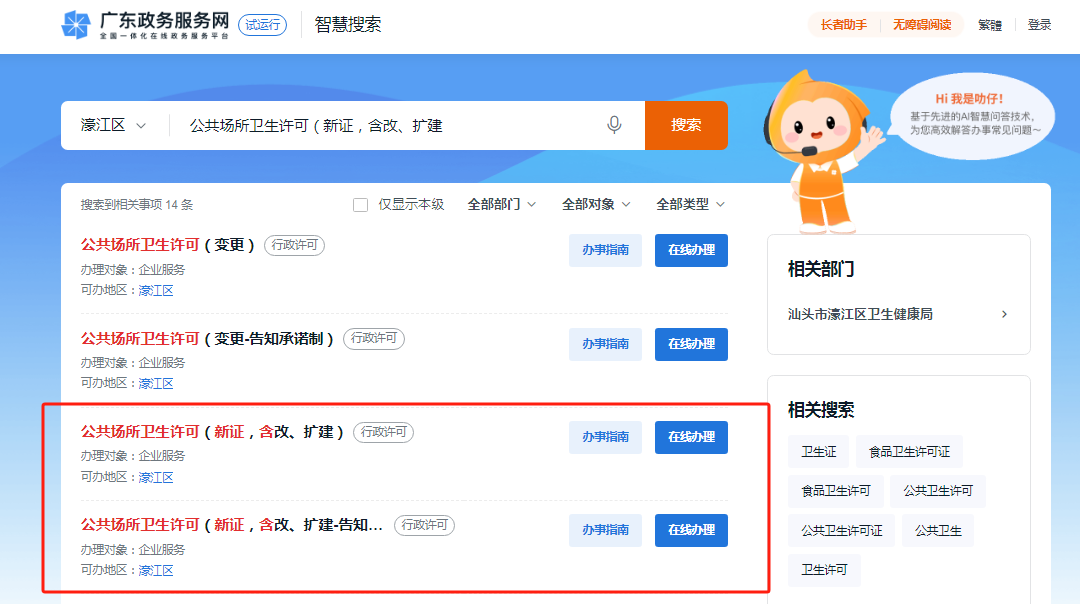Expand the 全部部门 filter dropdown

501,205
